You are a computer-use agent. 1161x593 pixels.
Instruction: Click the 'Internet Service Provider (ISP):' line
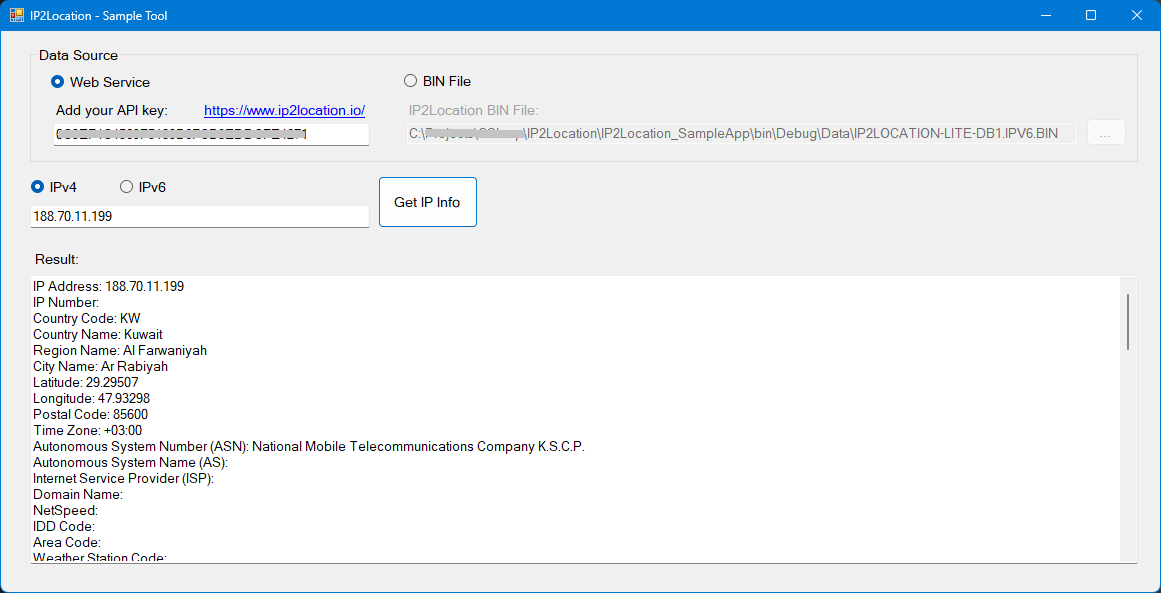124,479
